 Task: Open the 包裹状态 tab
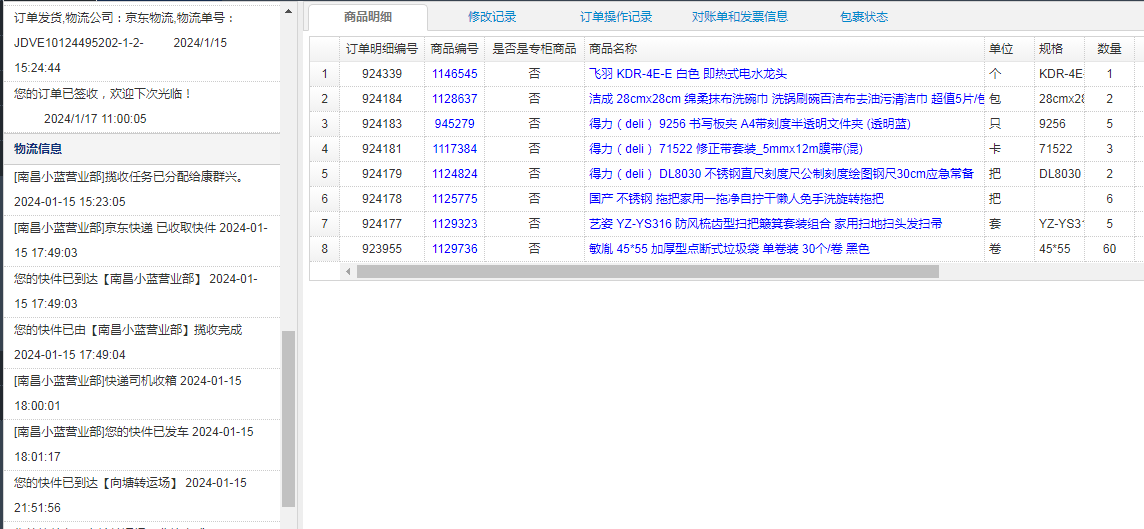click(x=864, y=17)
